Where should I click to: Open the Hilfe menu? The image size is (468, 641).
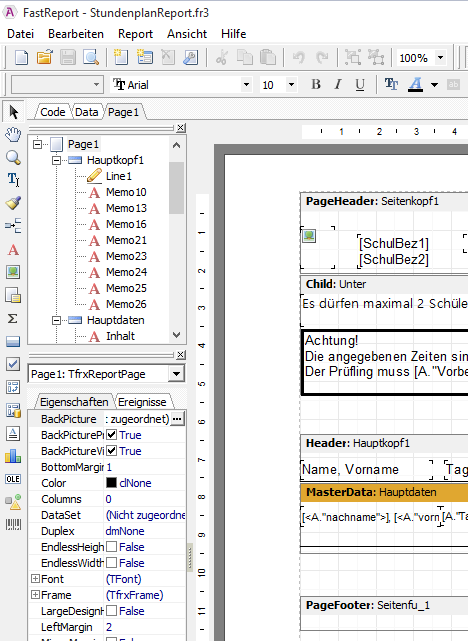click(x=233, y=34)
